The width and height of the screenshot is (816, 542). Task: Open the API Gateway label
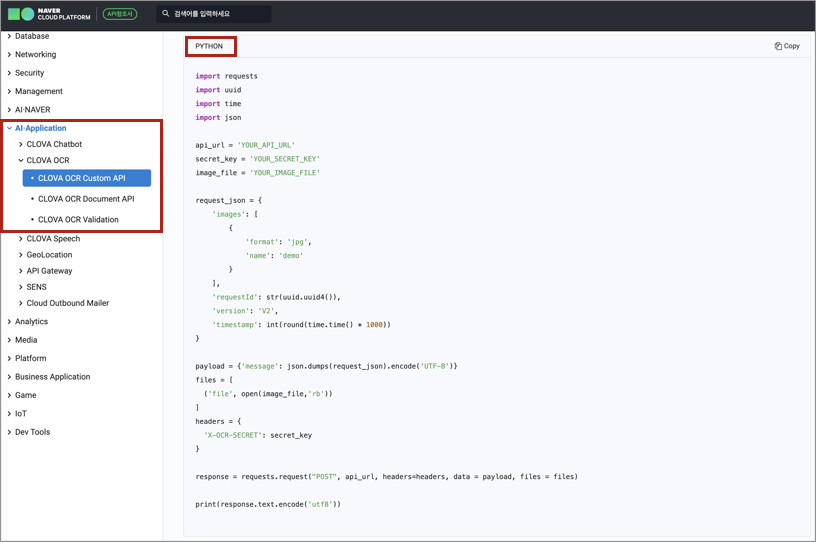pyautogui.click(x=49, y=271)
